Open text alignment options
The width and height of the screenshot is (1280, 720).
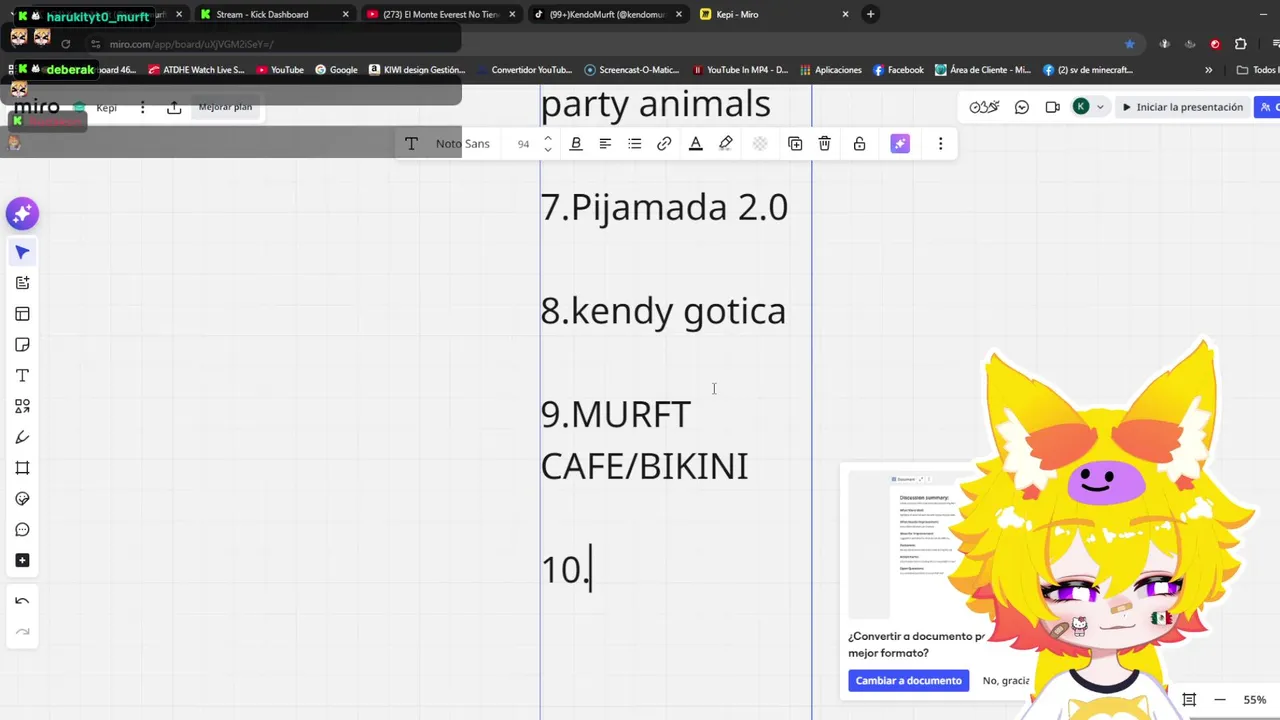[x=605, y=144]
